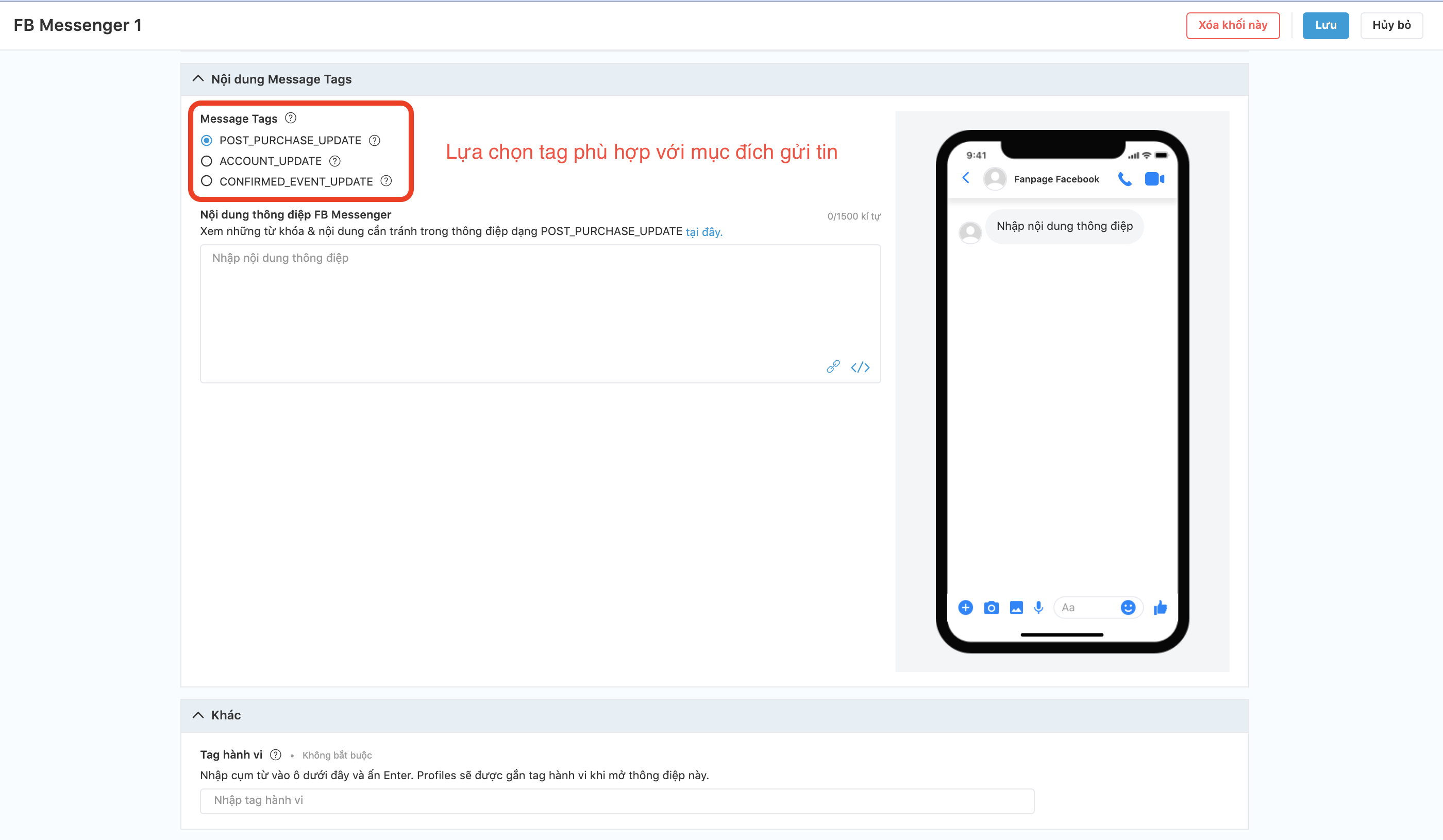Click help icon next to Tag hành vi
Viewport: 1443px width, 840px height.
click(x=275, y=754)
